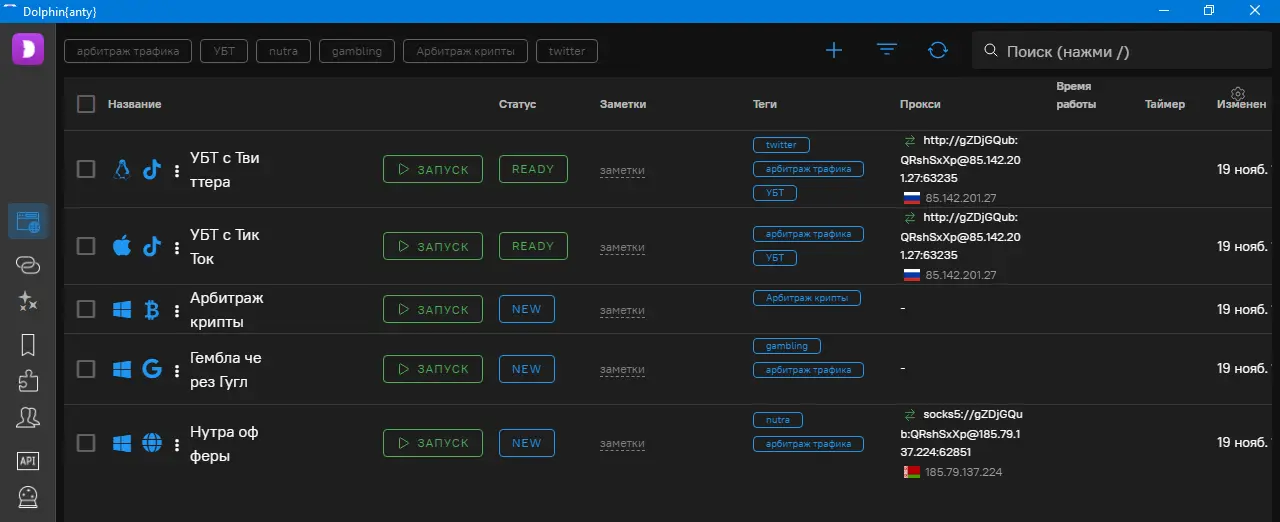1280x522 pixels.
Task: Click заметки link for Арбитраж крипты
Action: [x=622, y=311]
